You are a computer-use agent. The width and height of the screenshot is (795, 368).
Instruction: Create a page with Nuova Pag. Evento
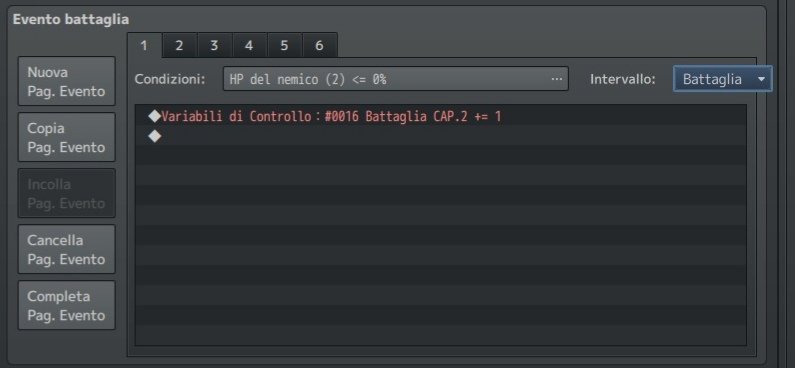tap(66, 81)
